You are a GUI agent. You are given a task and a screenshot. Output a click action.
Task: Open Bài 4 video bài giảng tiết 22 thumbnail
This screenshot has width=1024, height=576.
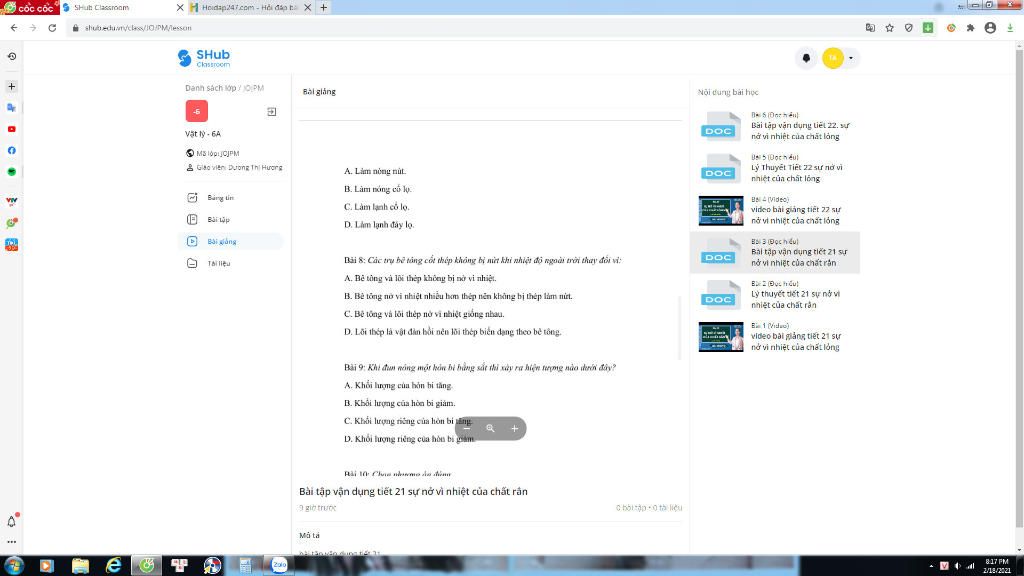[x=721, y=211]
